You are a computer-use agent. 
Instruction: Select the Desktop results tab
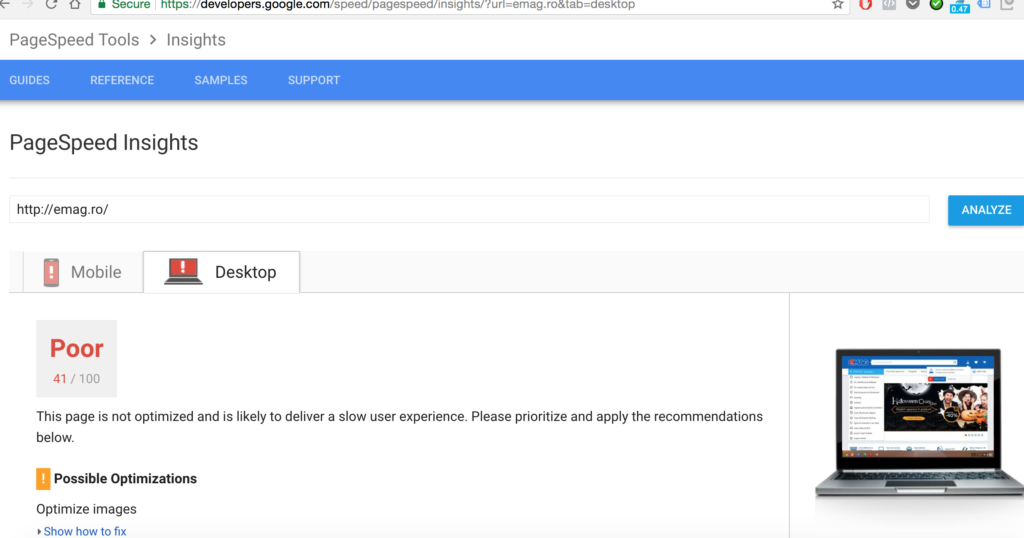click(x=221, y=272)
